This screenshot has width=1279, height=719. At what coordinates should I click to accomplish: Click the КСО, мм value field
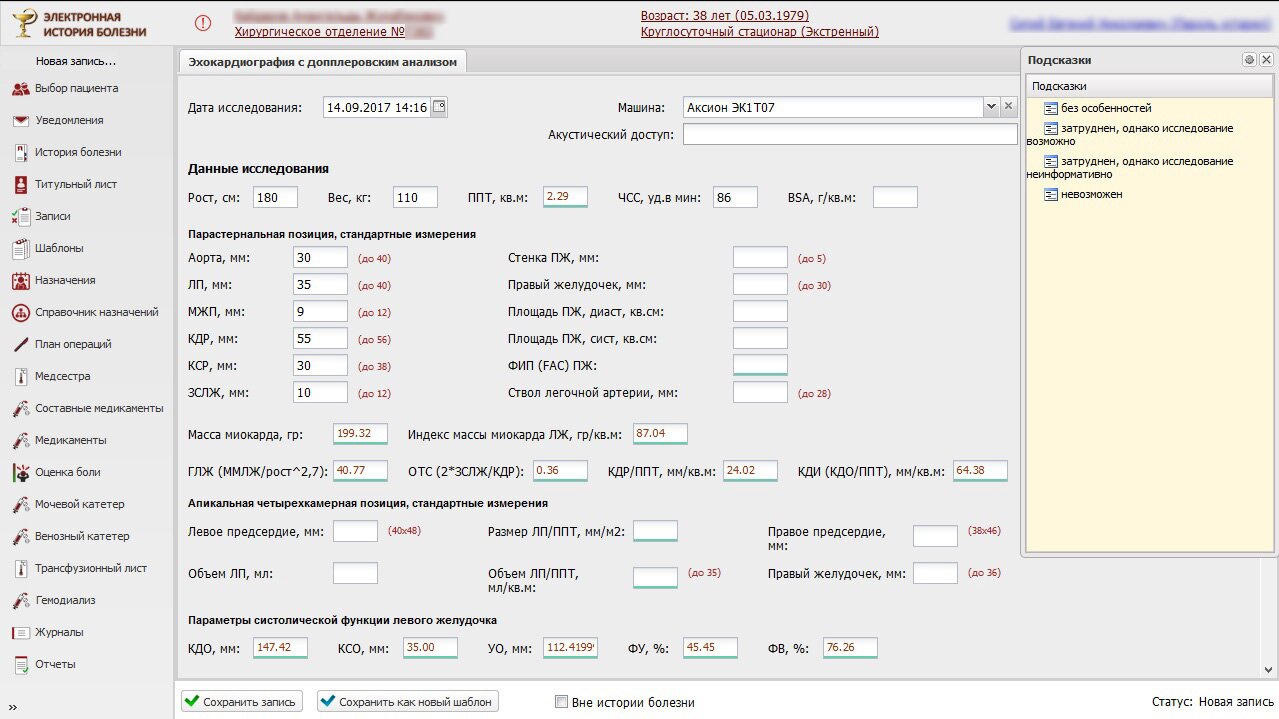430,648
